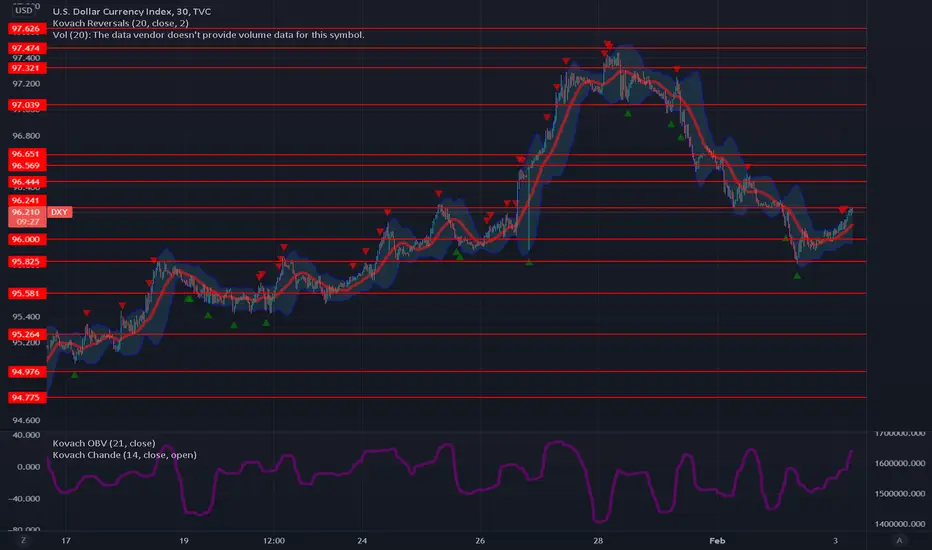Click the 97.626 price level label

point(27,29)
